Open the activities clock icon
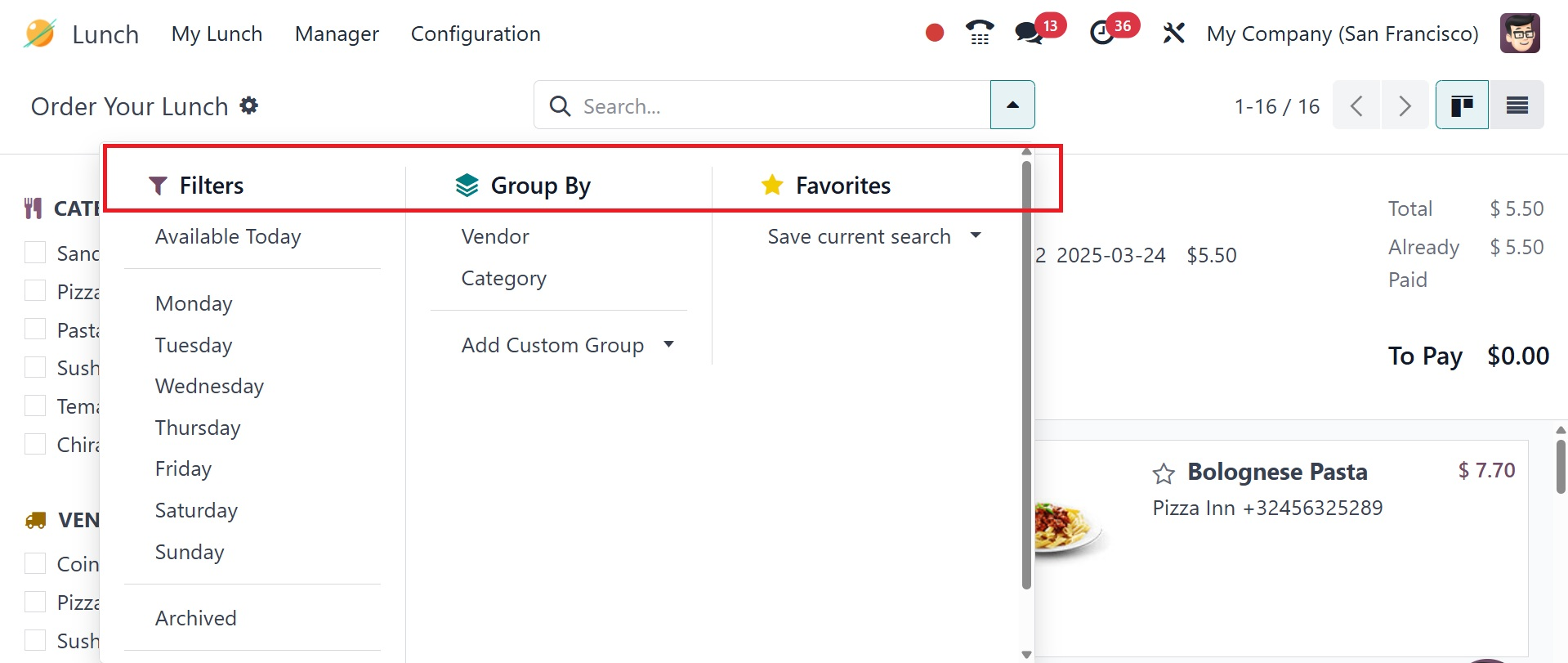Viewport: 1568px width, 663px height. 1102,34
